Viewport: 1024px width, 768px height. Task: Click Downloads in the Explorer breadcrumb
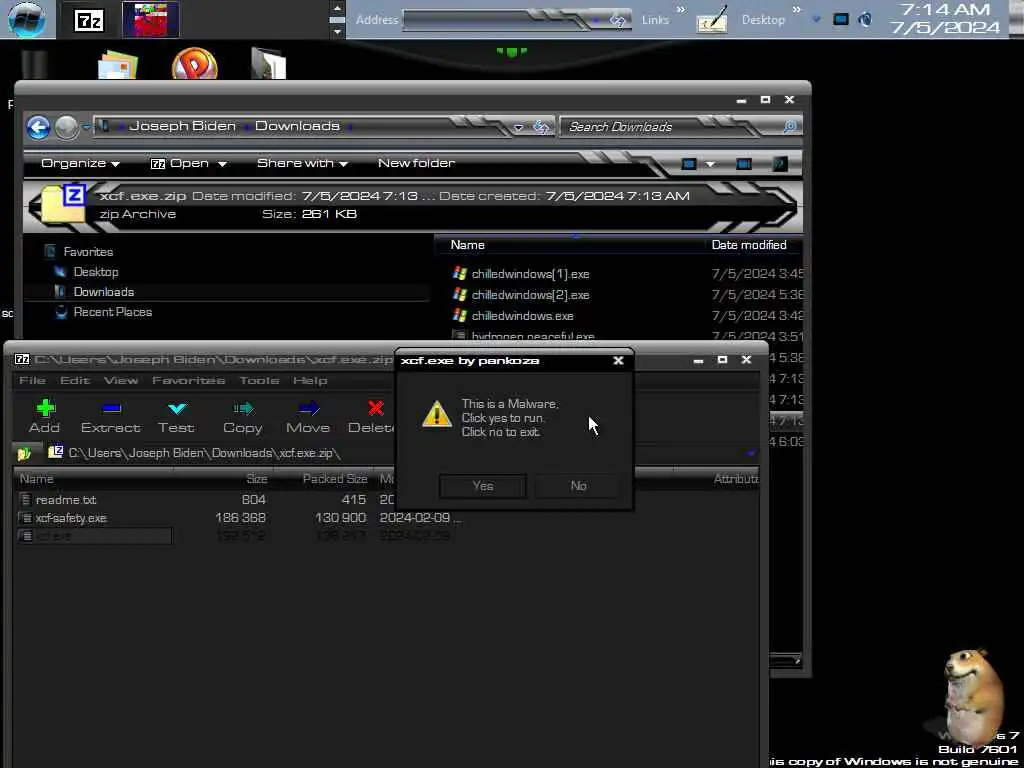[x=297, y=126]
